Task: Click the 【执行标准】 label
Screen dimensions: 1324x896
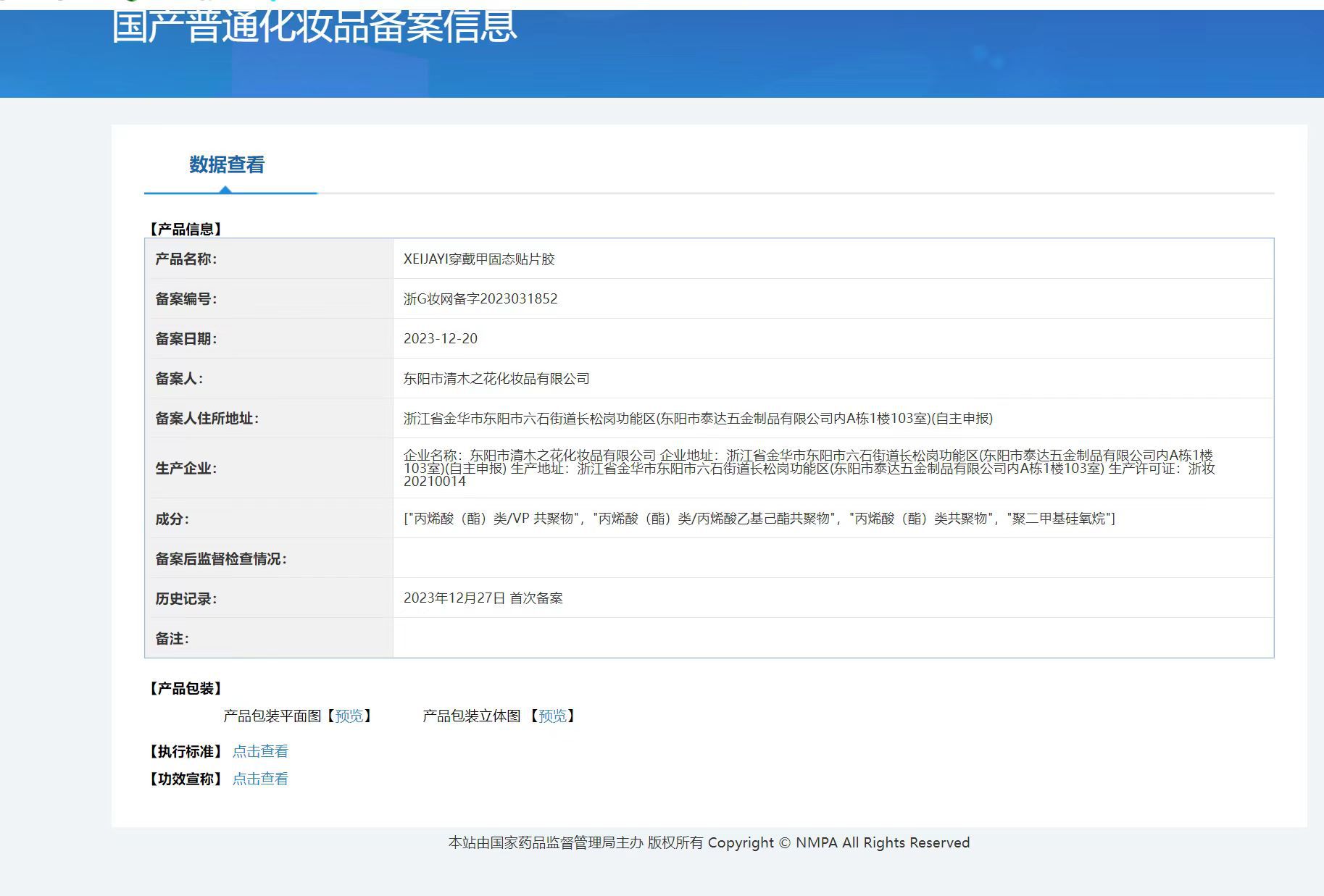Action: [185, 751]
